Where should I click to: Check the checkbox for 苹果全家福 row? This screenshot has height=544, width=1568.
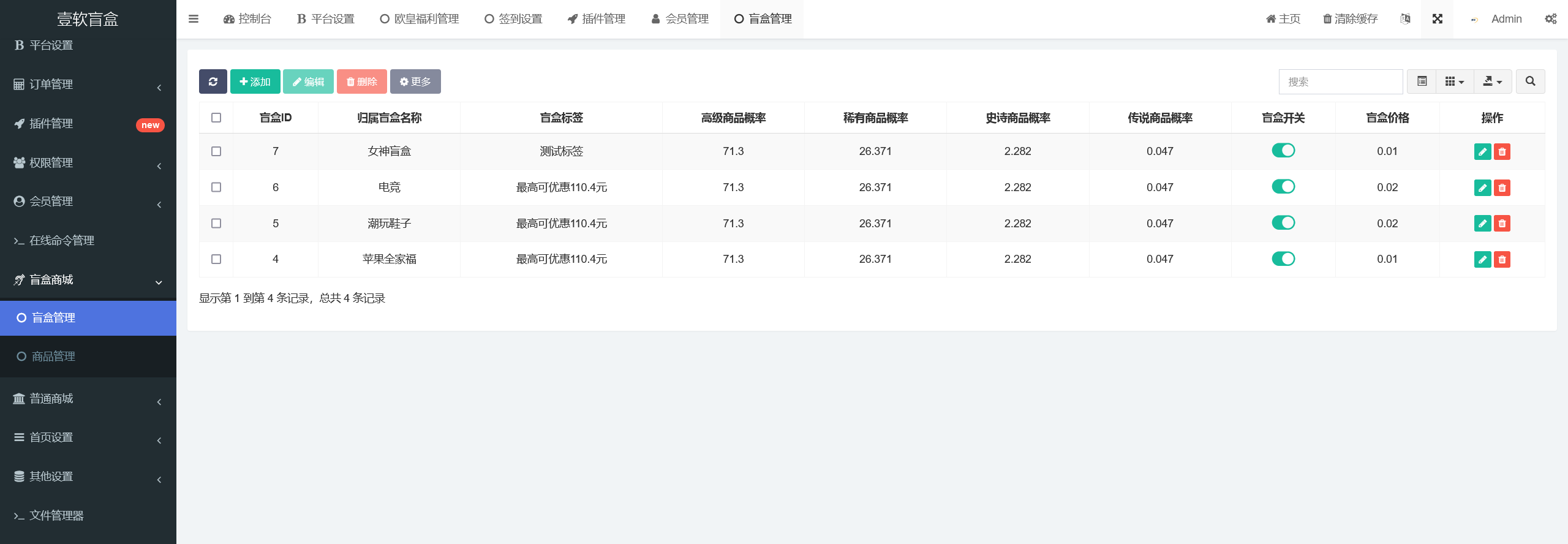point(216,259)
